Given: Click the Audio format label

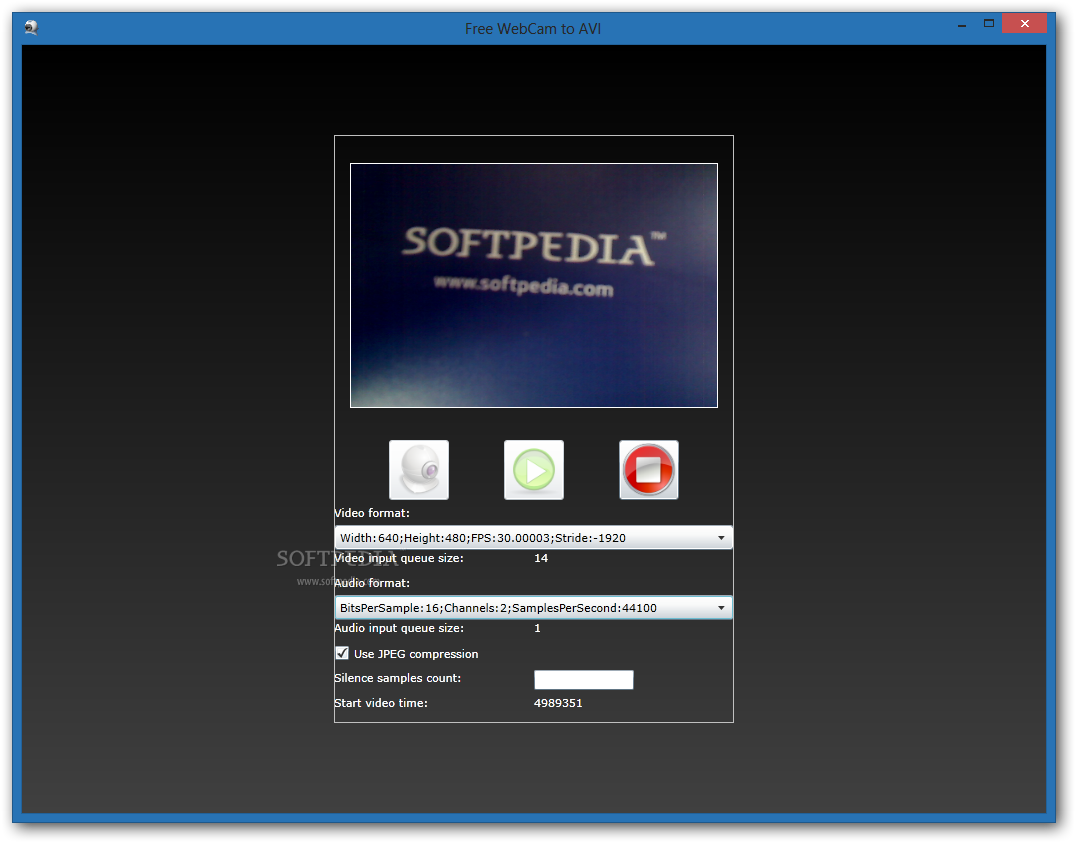Looking at the screenshot, I should click(372, 583).
